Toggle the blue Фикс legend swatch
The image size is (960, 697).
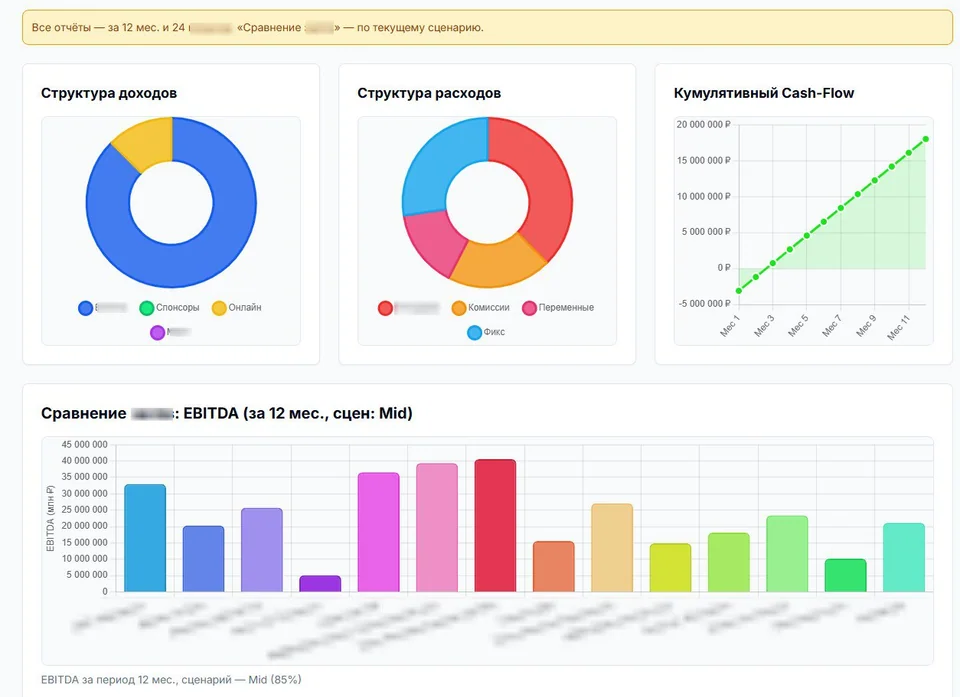point(474,332)
